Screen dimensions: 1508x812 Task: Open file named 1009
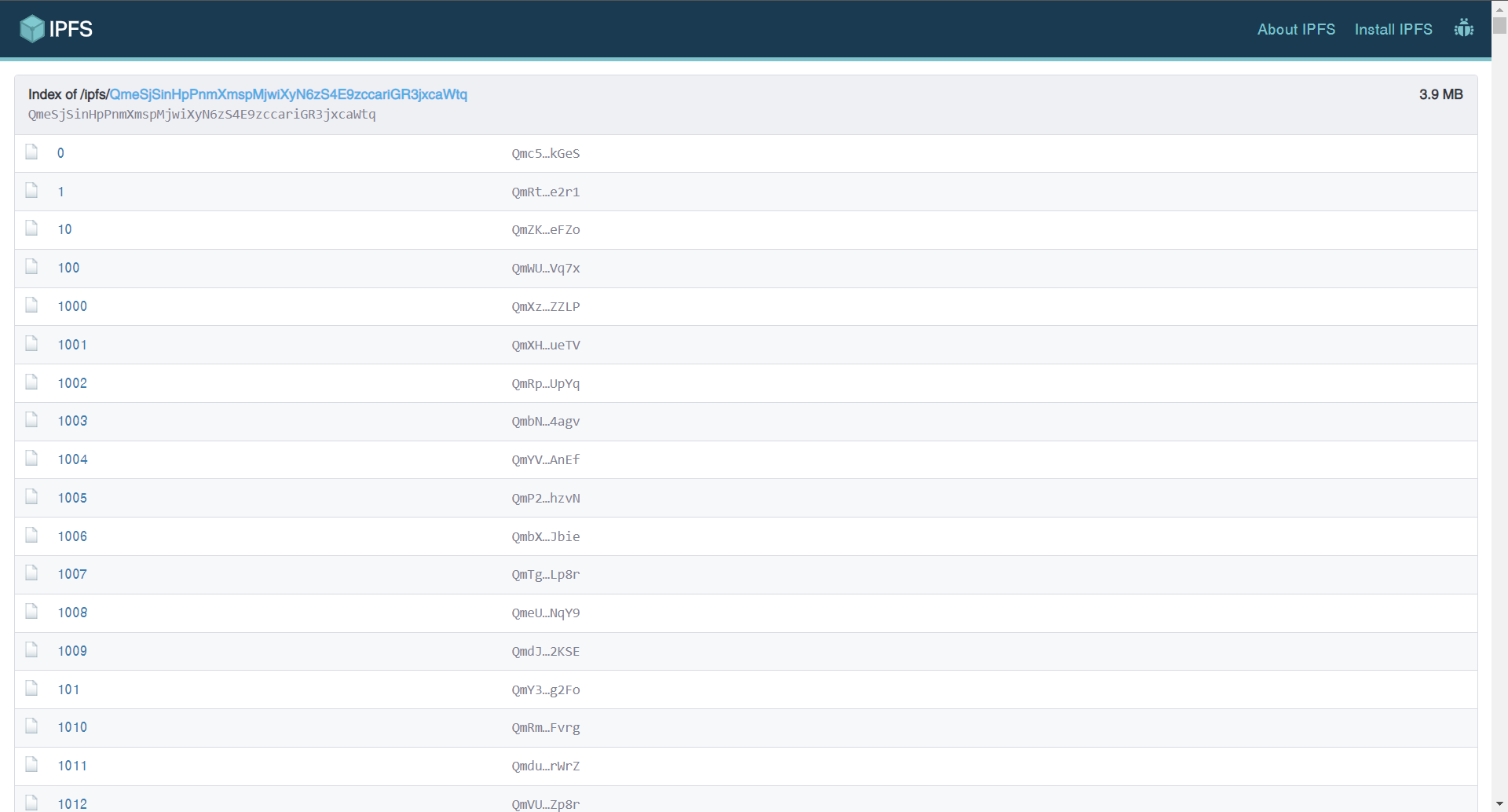pos(72,651)
